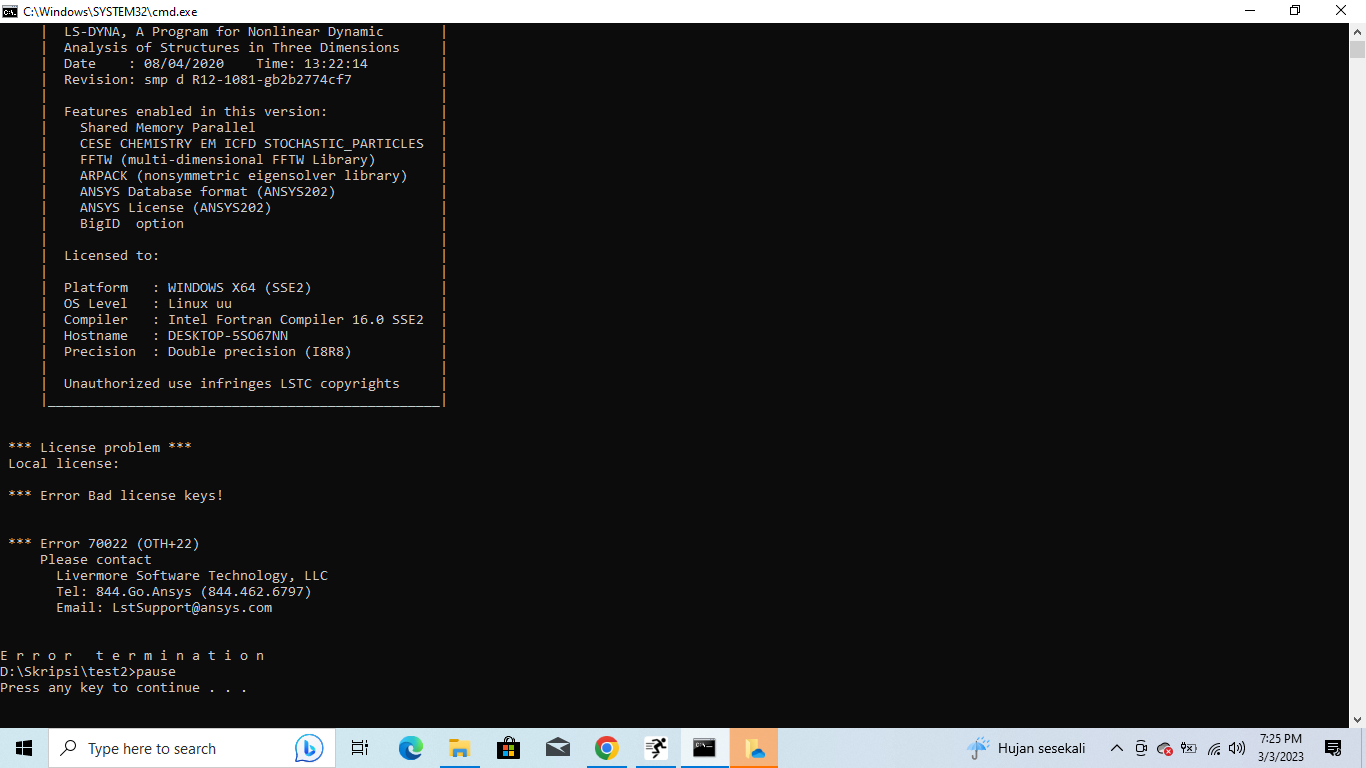Click the "*** License problem ***" line
The height and width of the screenshot is (768, 1366).
pos(100,447)
